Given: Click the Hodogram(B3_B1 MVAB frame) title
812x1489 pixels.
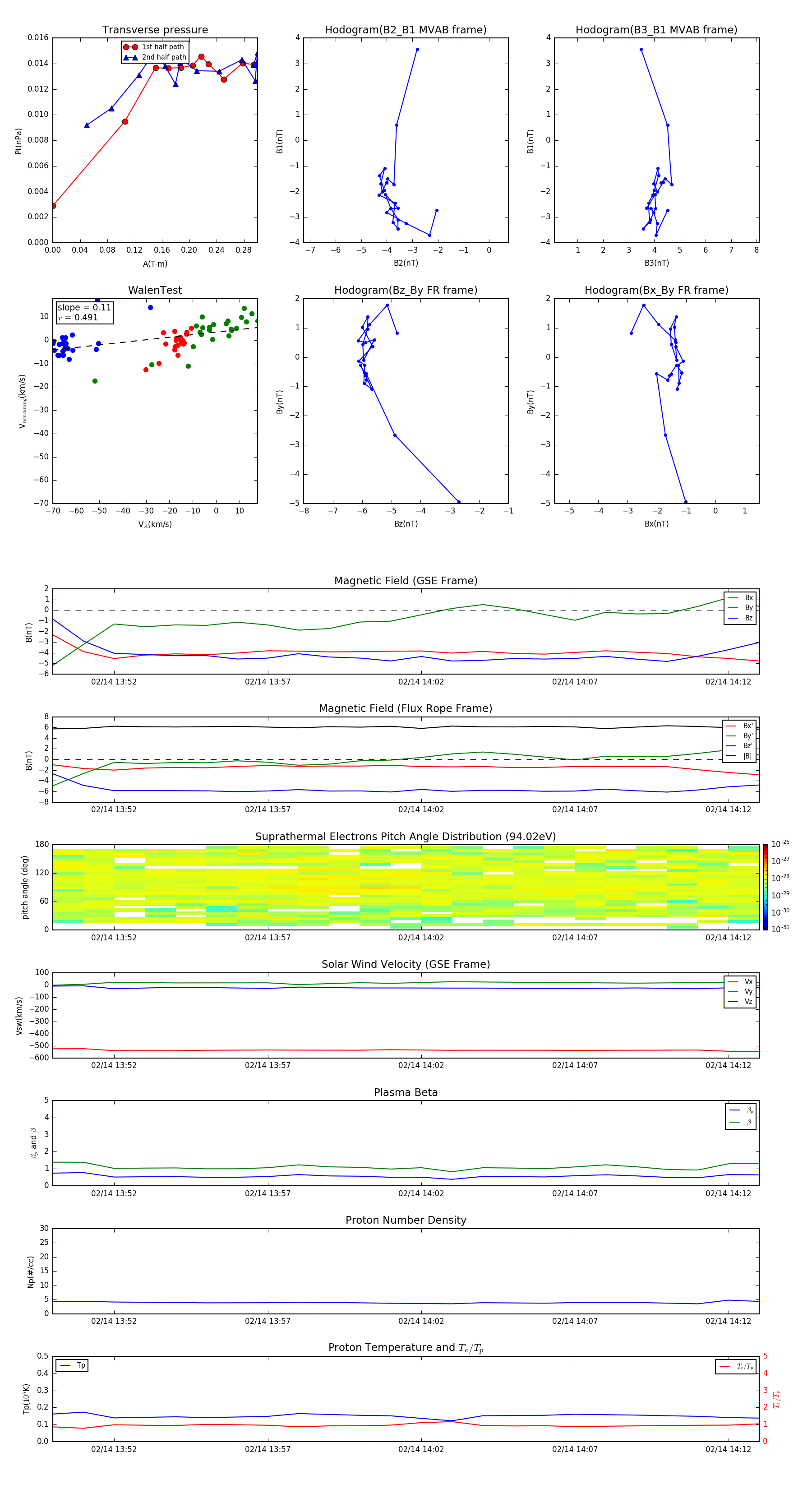Looking at the screenshot, I should [x=656, y=30].
